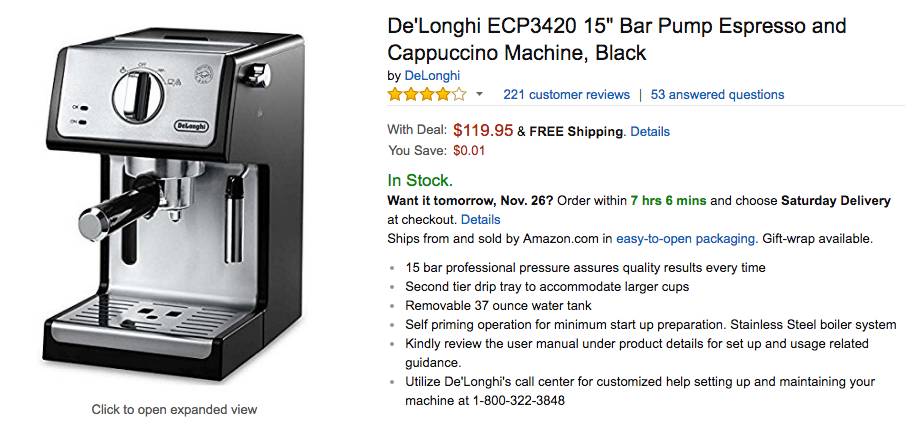Image resolution: width=922 pixels, height=428 pixels.
Task: Follow the easy-to-open packaging link
Action: point(686,239)
